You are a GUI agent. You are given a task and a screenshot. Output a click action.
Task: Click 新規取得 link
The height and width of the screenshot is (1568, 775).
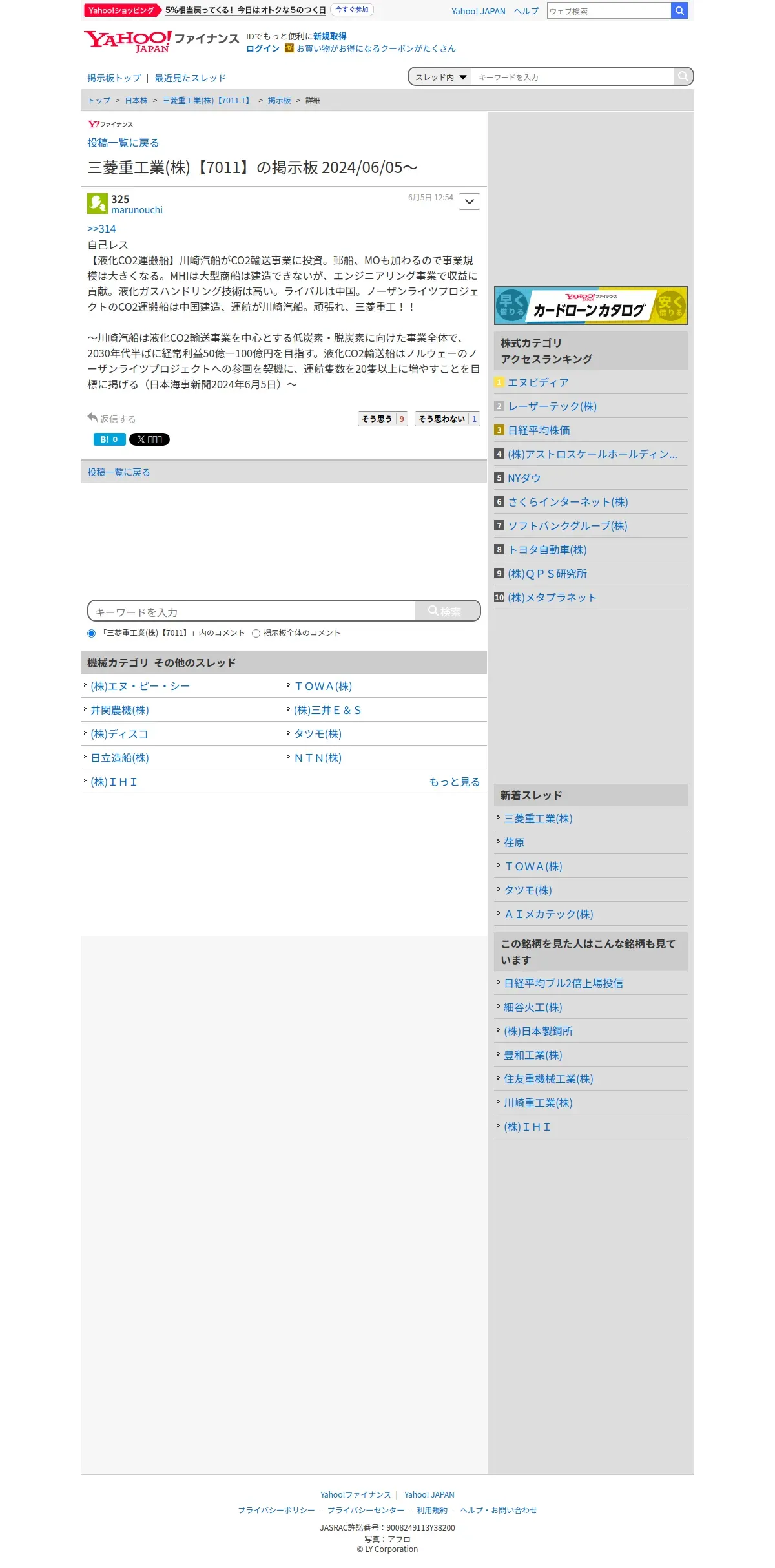[x=330, y=36]
